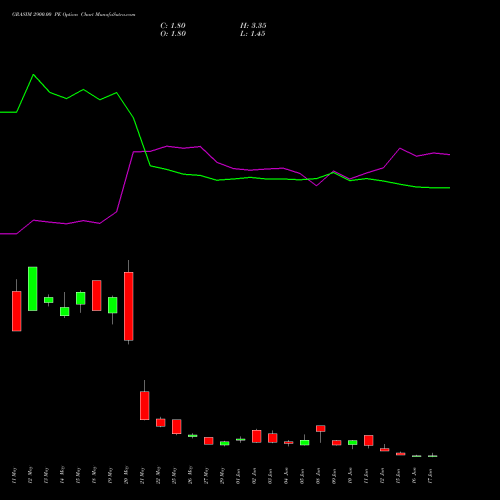Viewport: 500px width, 500px height.
Task: Select the 11 May date label
Action: pos(14,476)
